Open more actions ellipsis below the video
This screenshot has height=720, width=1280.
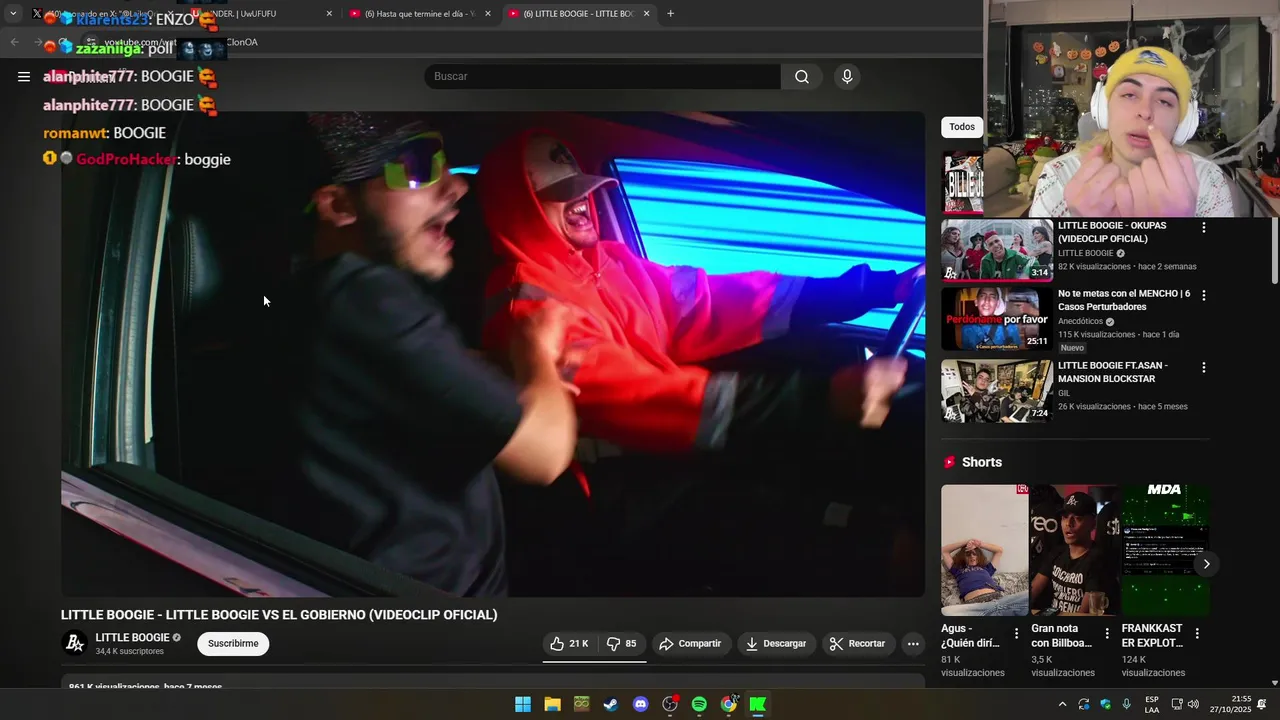pos(913,643)
